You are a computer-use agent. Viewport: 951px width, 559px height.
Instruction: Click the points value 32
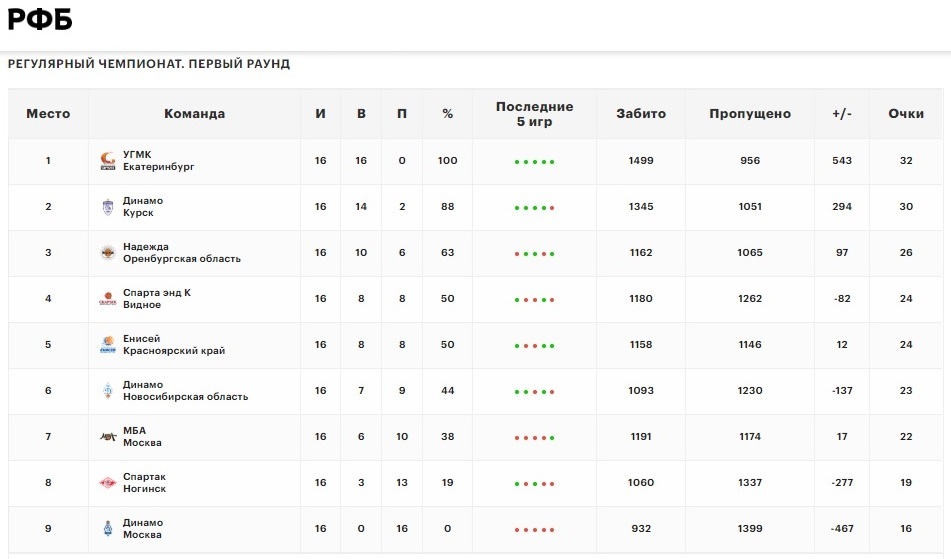click(x=906, y=161)
